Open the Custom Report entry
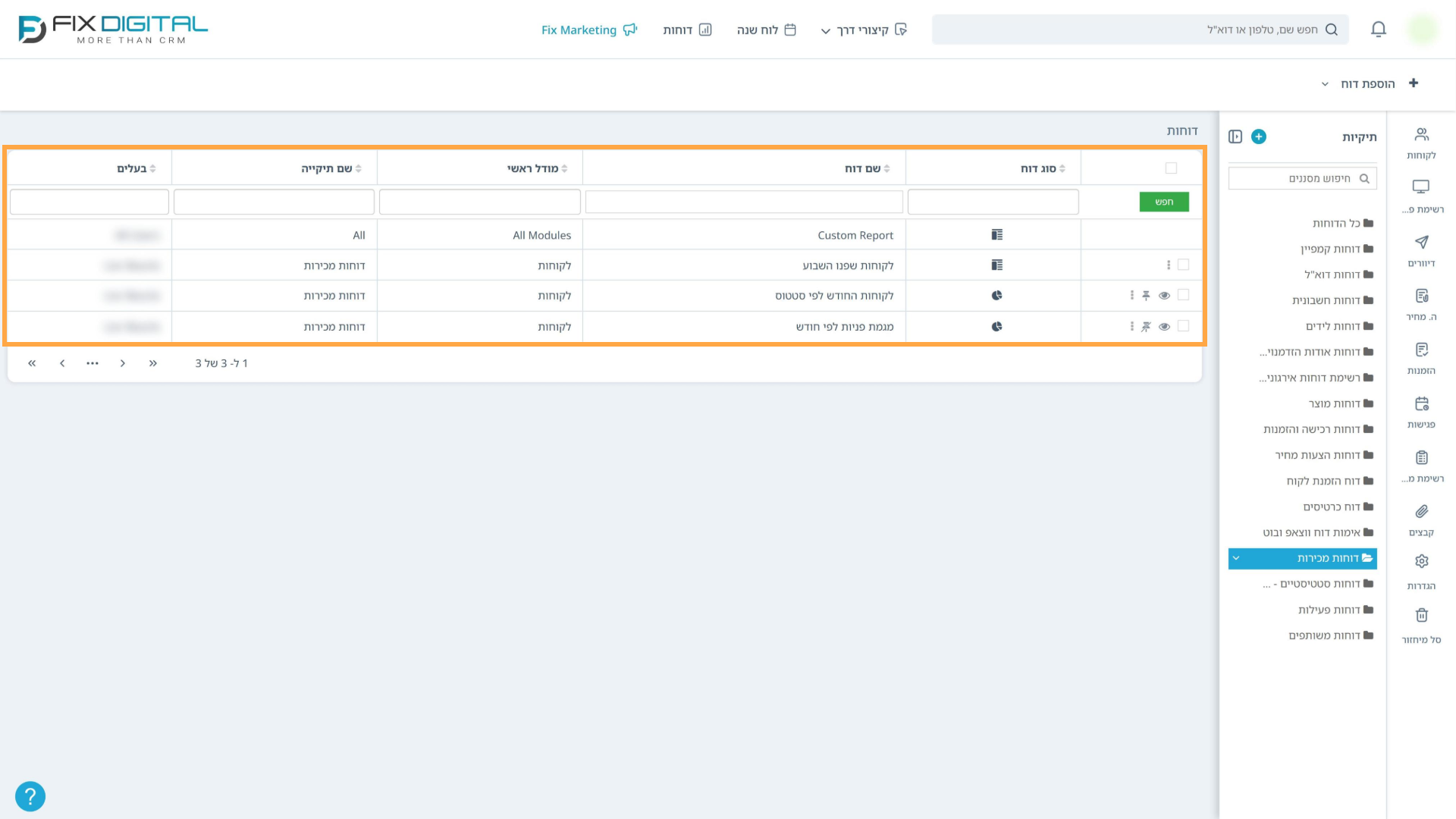1456x819 pixels. 855,235
